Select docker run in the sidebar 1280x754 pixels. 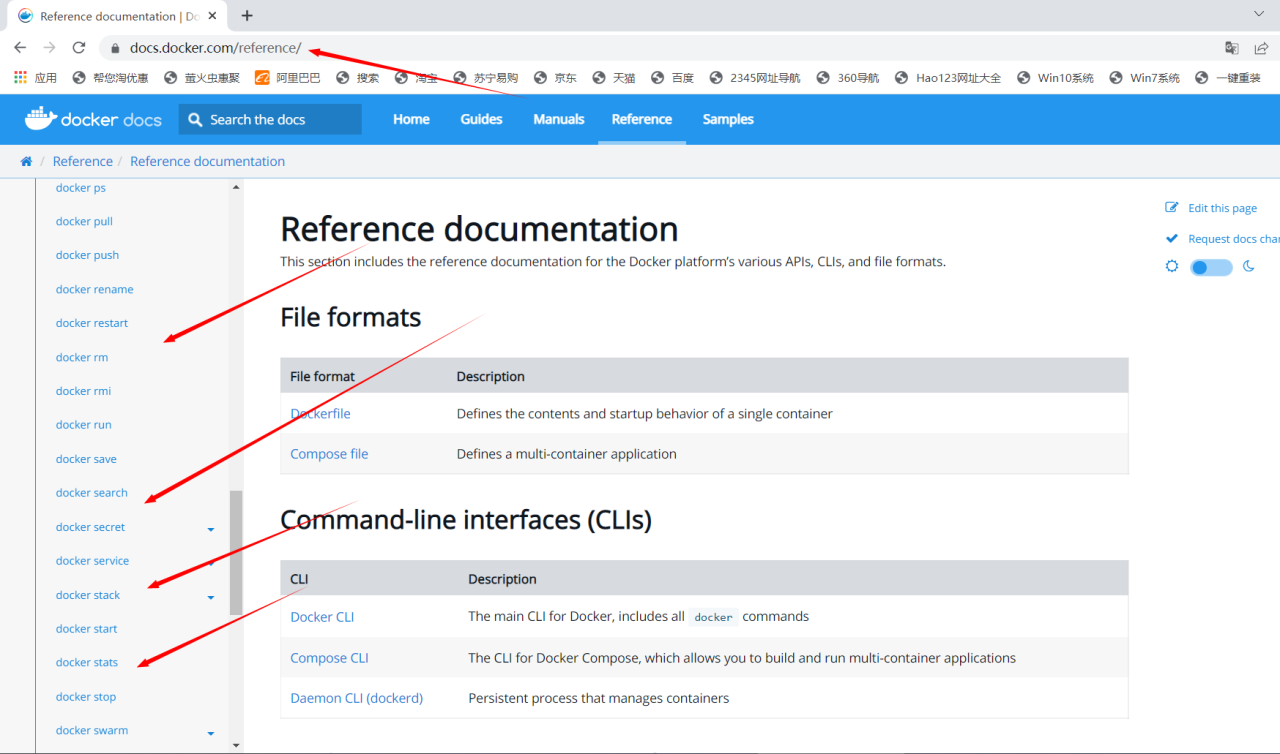(84, 425)
